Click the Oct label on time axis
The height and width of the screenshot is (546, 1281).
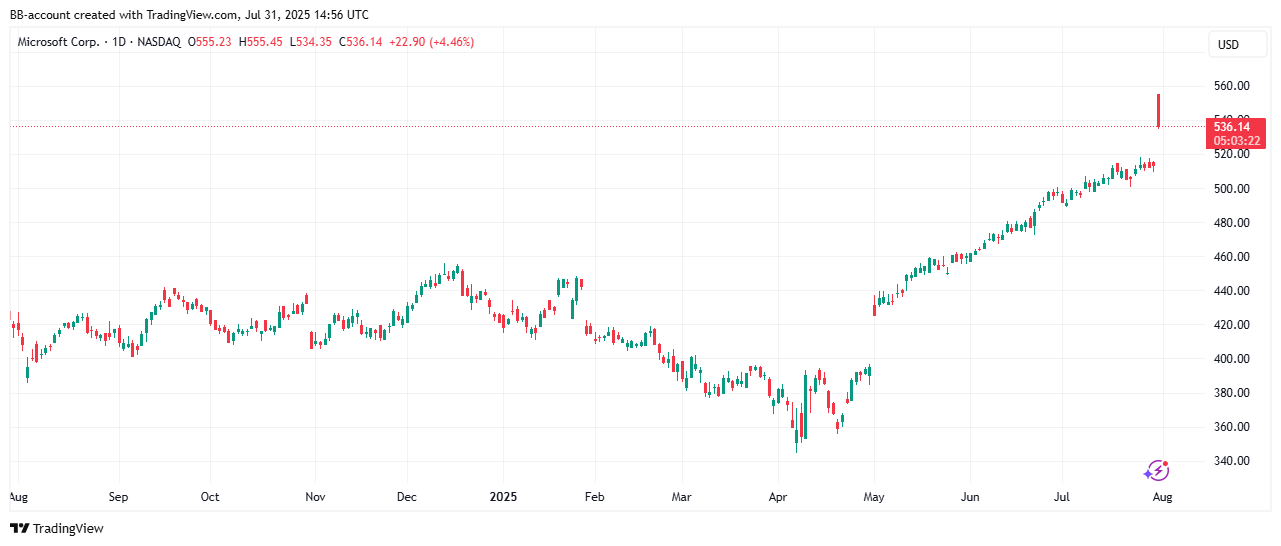tap(210, 496)
